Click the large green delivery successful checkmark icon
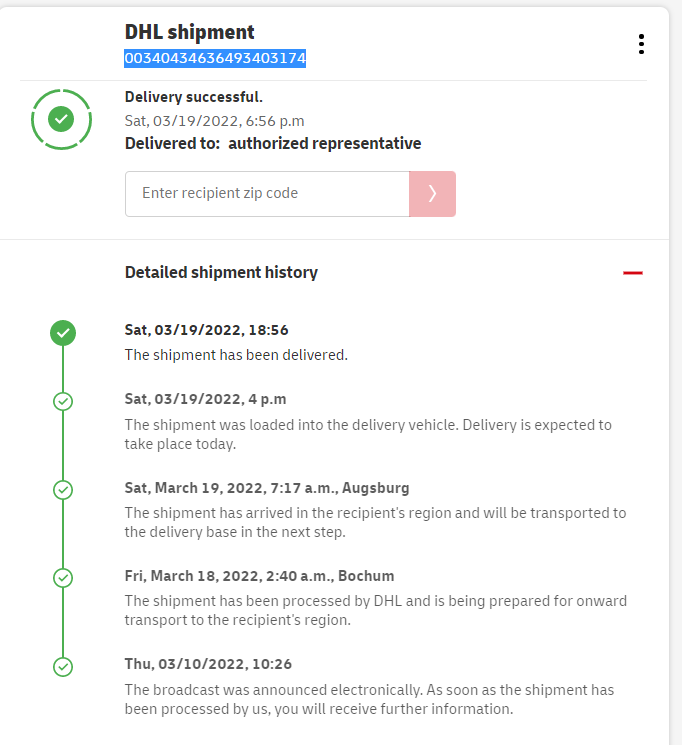Viewport: 682px width, 745px height. pyautogui.click(x=61, y=119)
